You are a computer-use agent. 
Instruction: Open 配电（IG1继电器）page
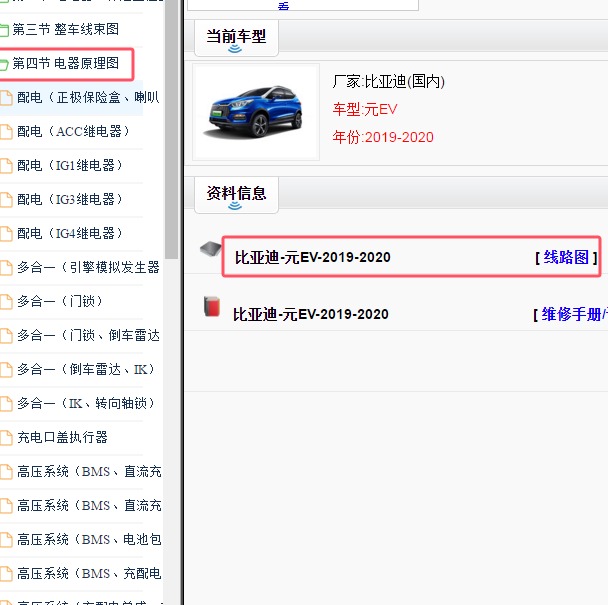coord(70,166)
